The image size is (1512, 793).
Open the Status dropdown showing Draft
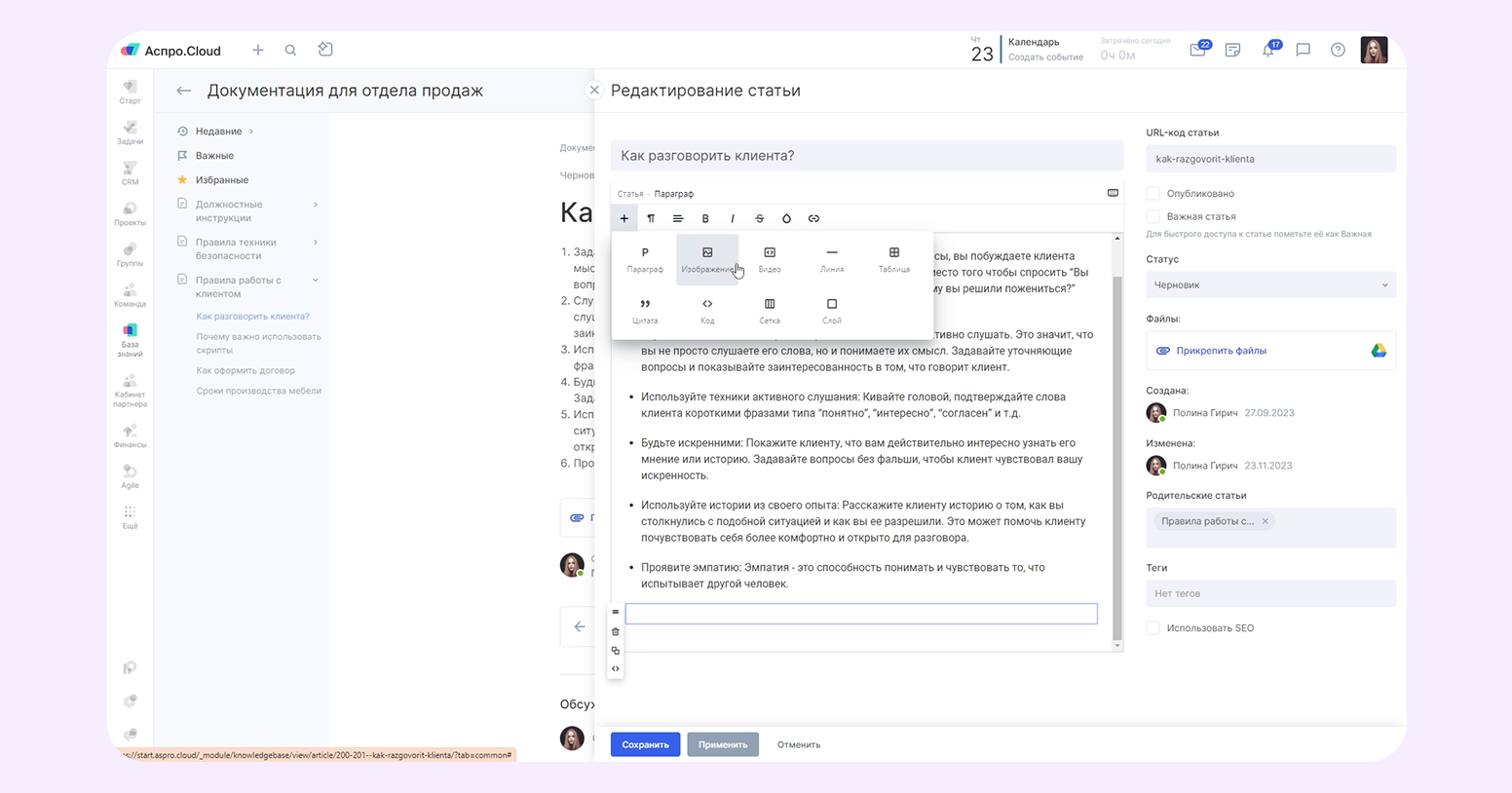pos(1270,285)
